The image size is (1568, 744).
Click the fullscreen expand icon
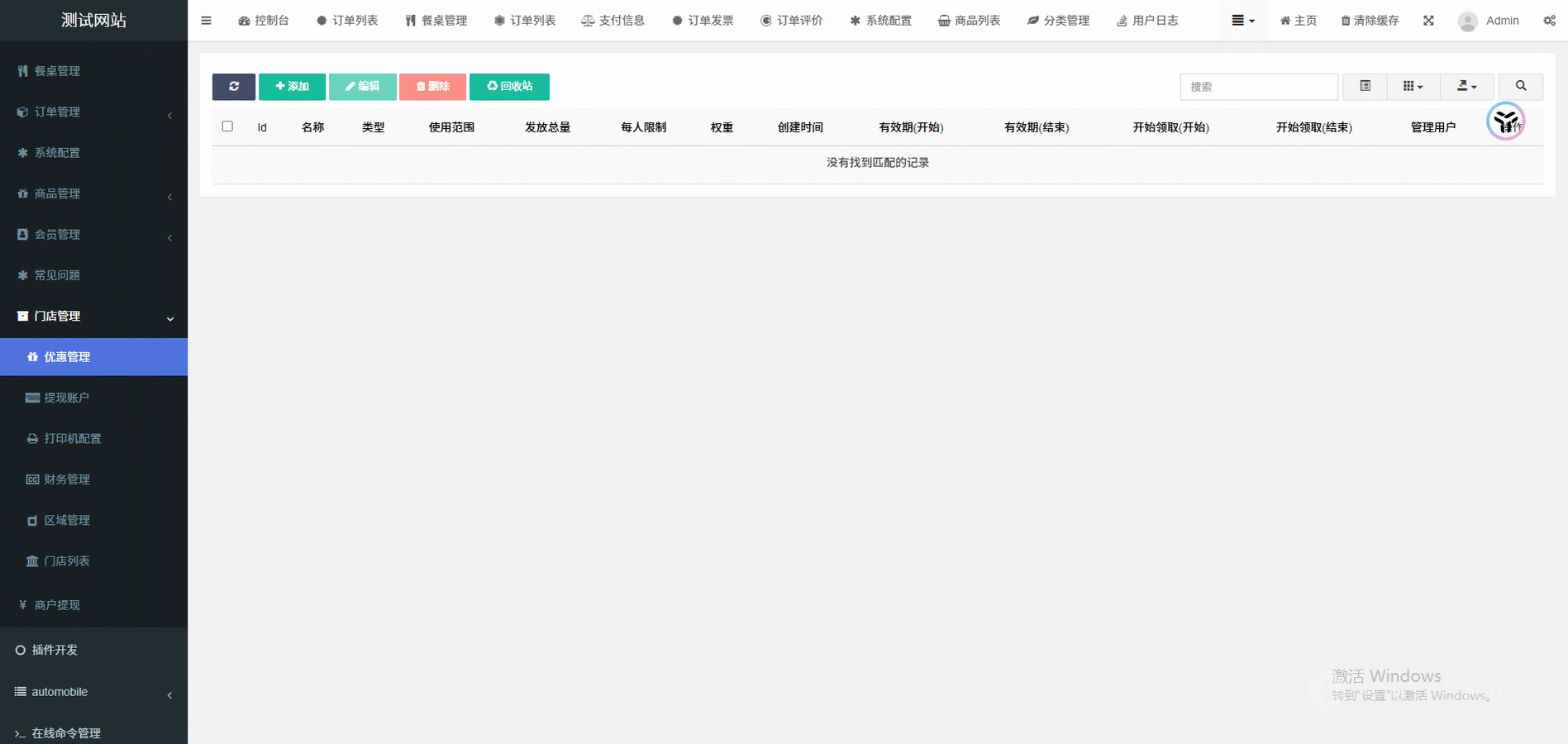coord(1428,21)
